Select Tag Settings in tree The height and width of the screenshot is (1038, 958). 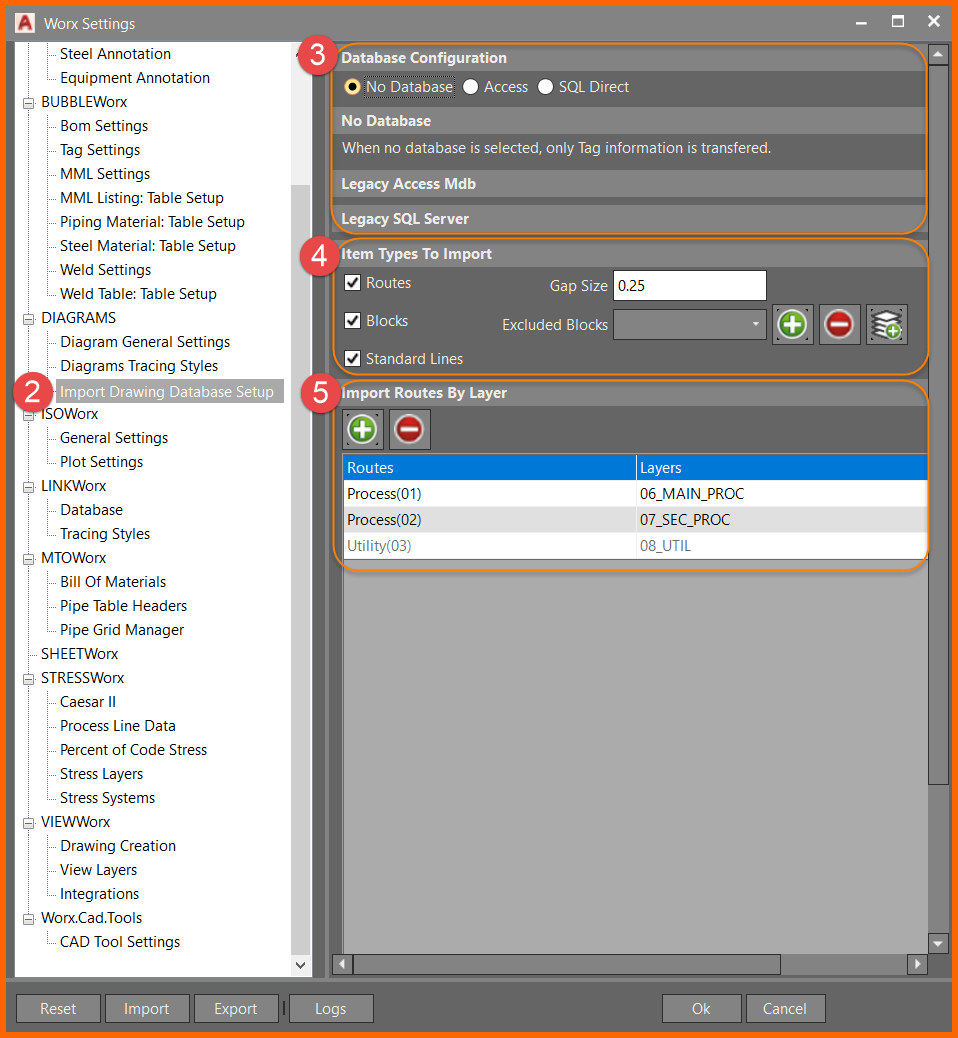click(x=100, y=150)
